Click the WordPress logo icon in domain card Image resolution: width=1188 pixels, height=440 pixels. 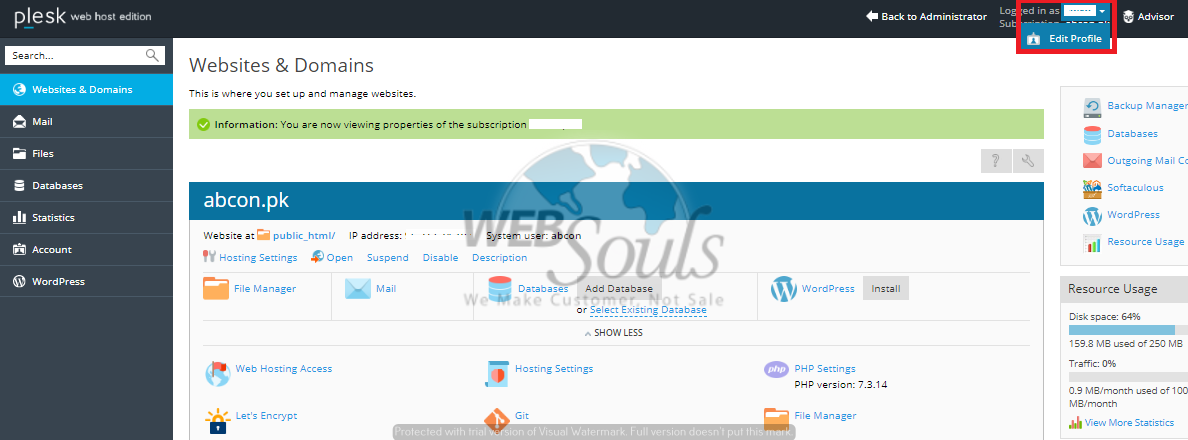pos(783,289)
